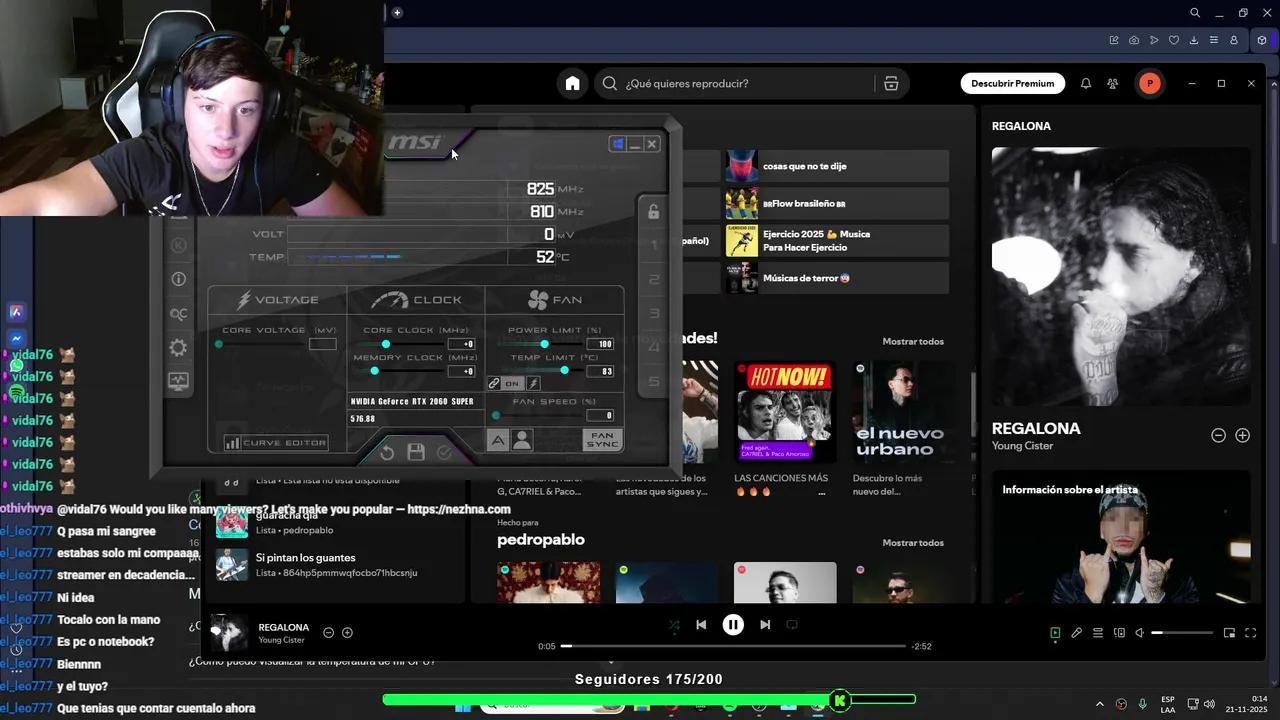Viewport: 1280px width, 720px height.
Task: Open MSI Afterburner info icon
Action: click(178, 279)
